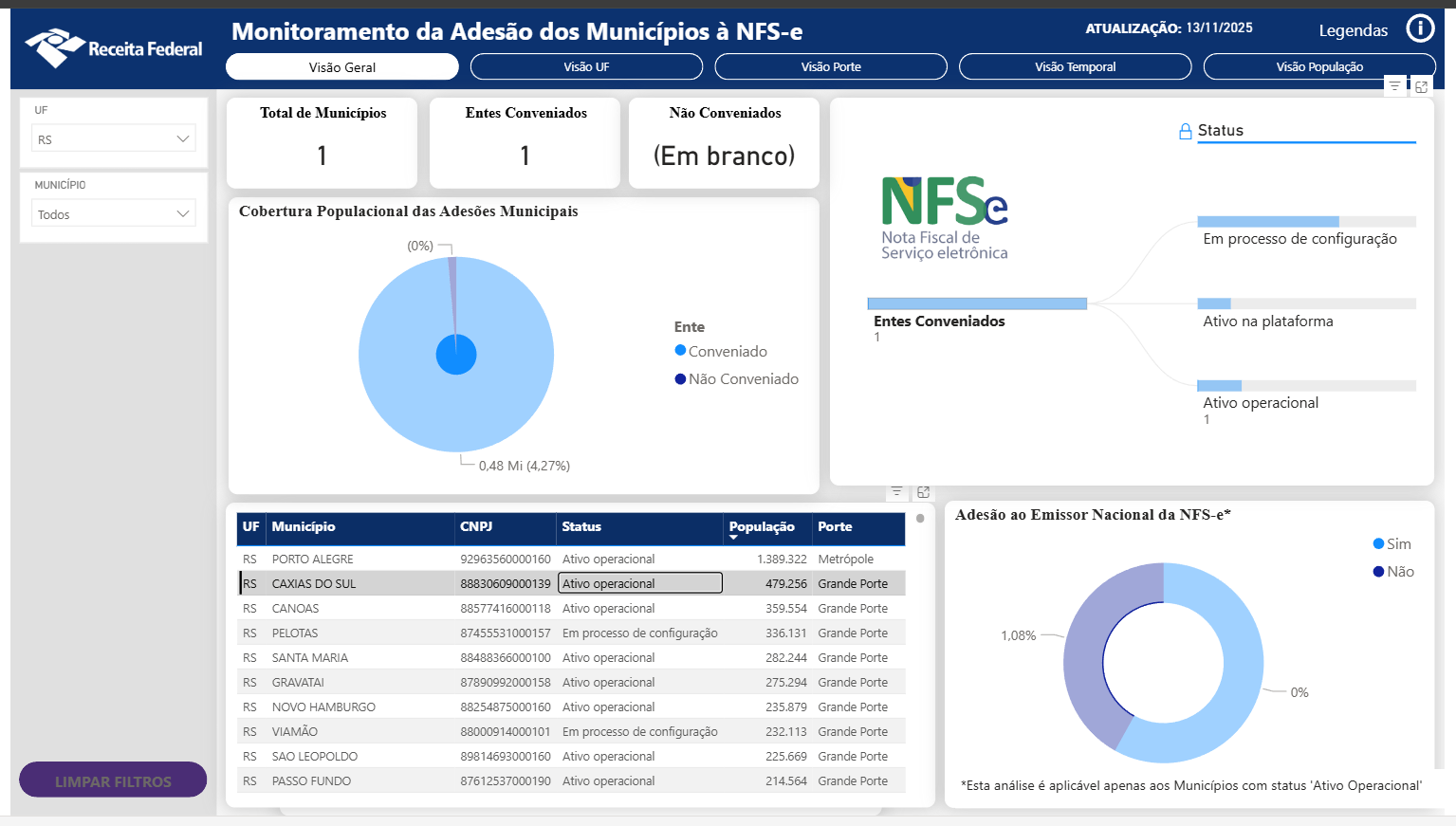Open focus mode icon above Status panel
The image size is (1456, 826).
point(1421,86)
